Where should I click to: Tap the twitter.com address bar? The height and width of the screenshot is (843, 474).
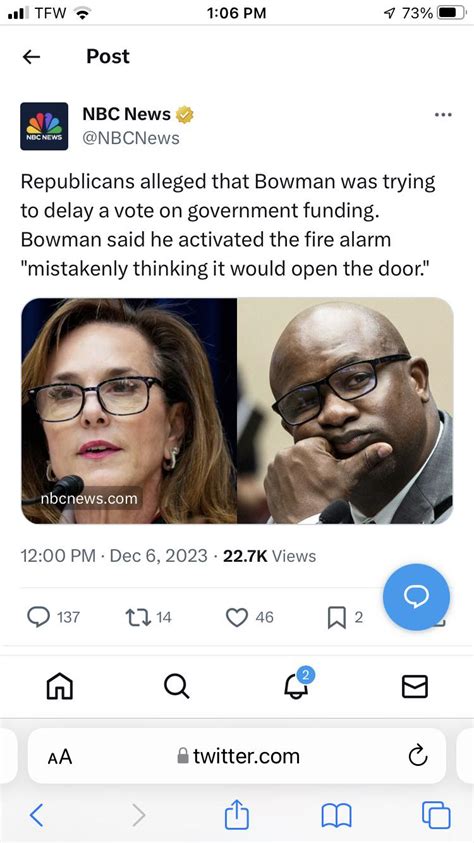[x=237, y=755]
